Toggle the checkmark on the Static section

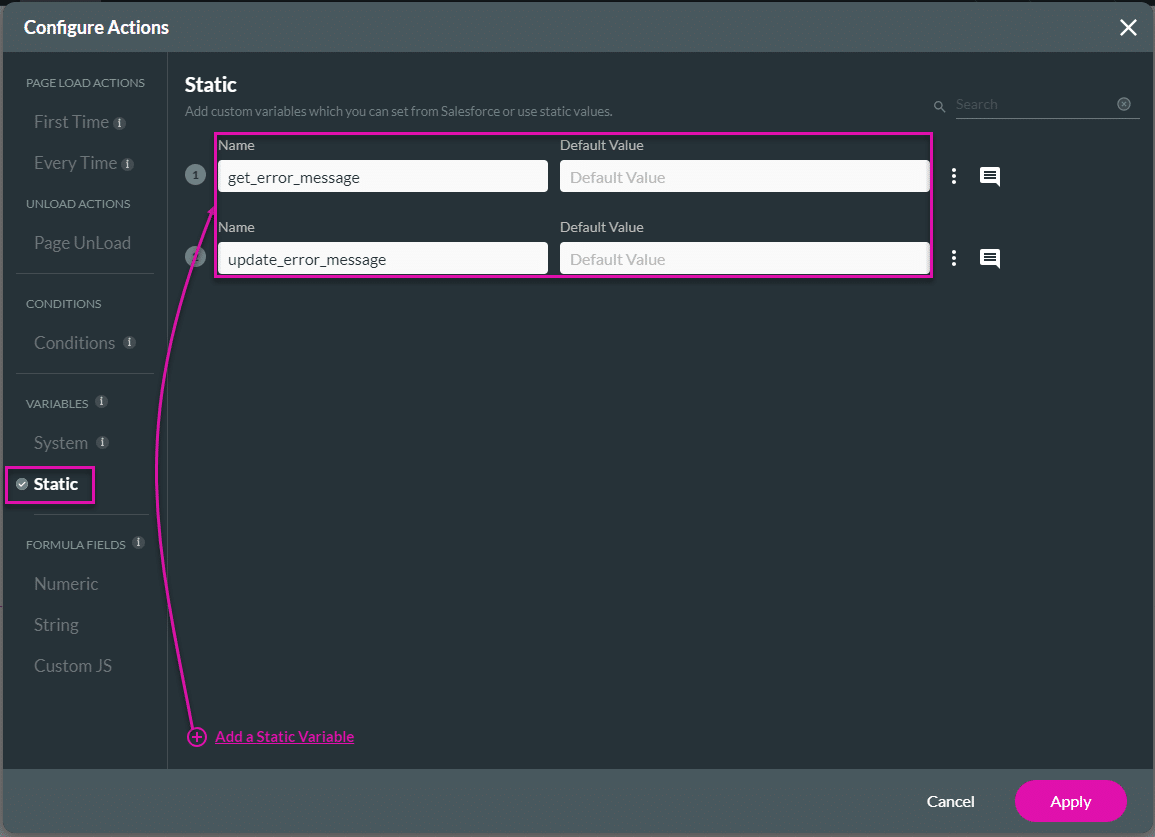pos(22,484)
